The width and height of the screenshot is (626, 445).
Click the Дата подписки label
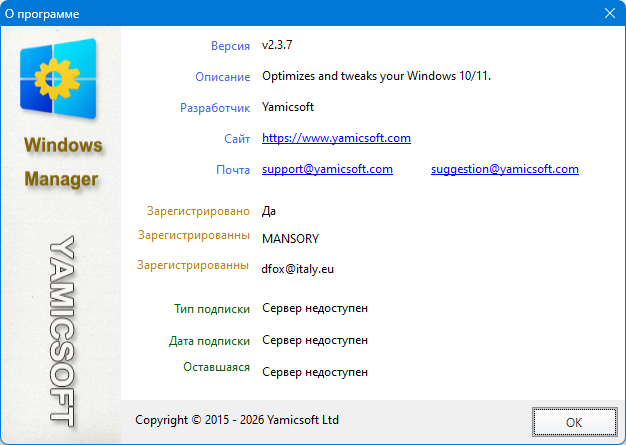209,341
